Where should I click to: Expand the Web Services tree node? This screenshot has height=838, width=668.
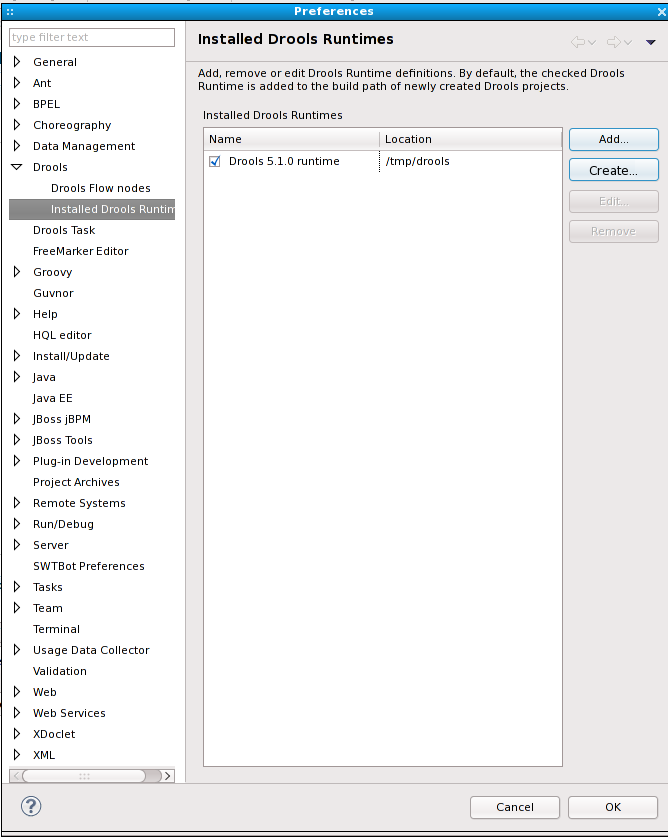pos(17,712)
